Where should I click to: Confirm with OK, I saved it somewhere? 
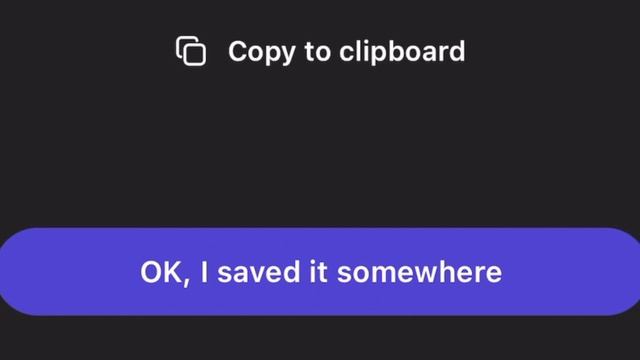point(320,272)
